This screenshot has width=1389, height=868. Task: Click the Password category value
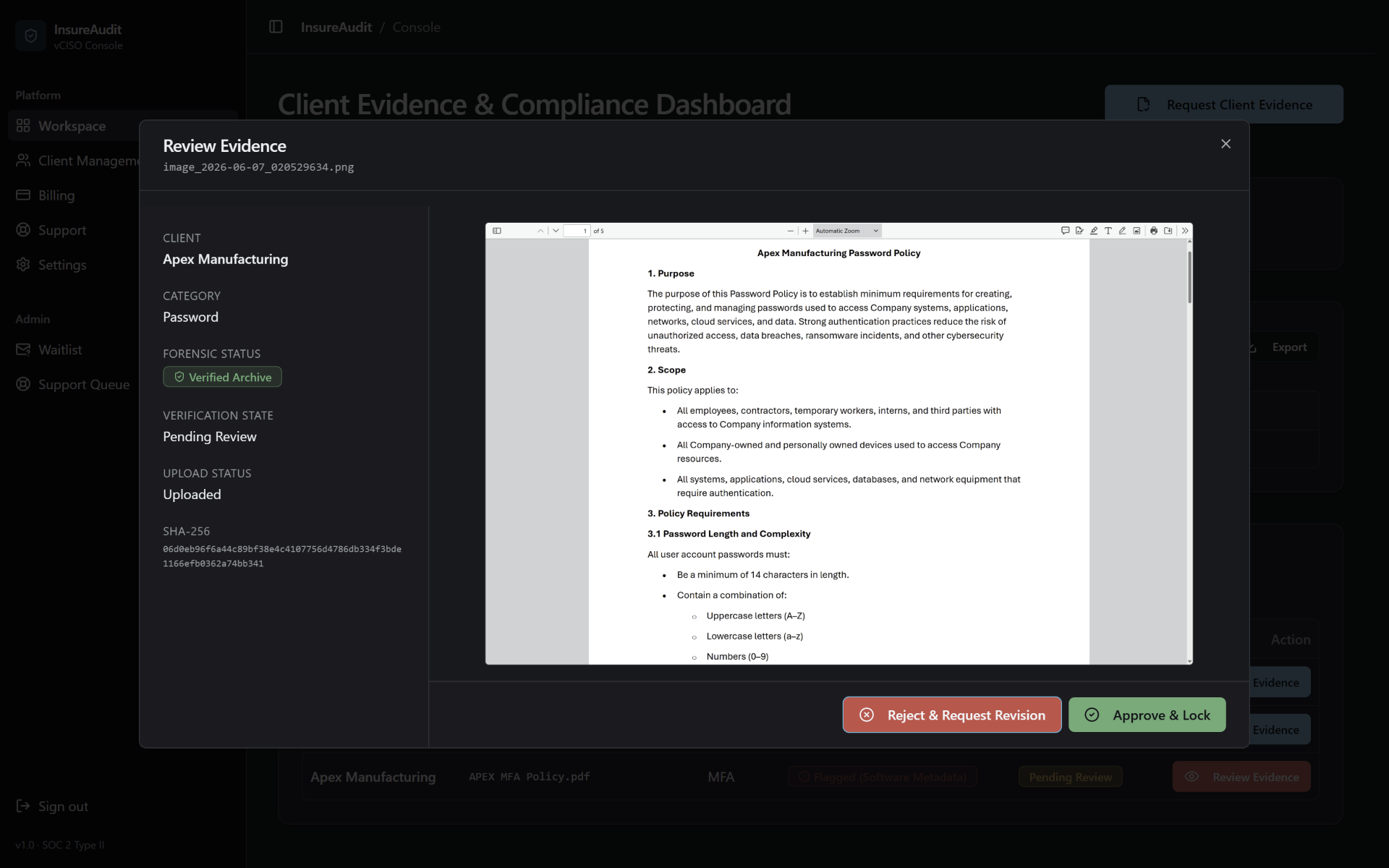pos(190,317)
